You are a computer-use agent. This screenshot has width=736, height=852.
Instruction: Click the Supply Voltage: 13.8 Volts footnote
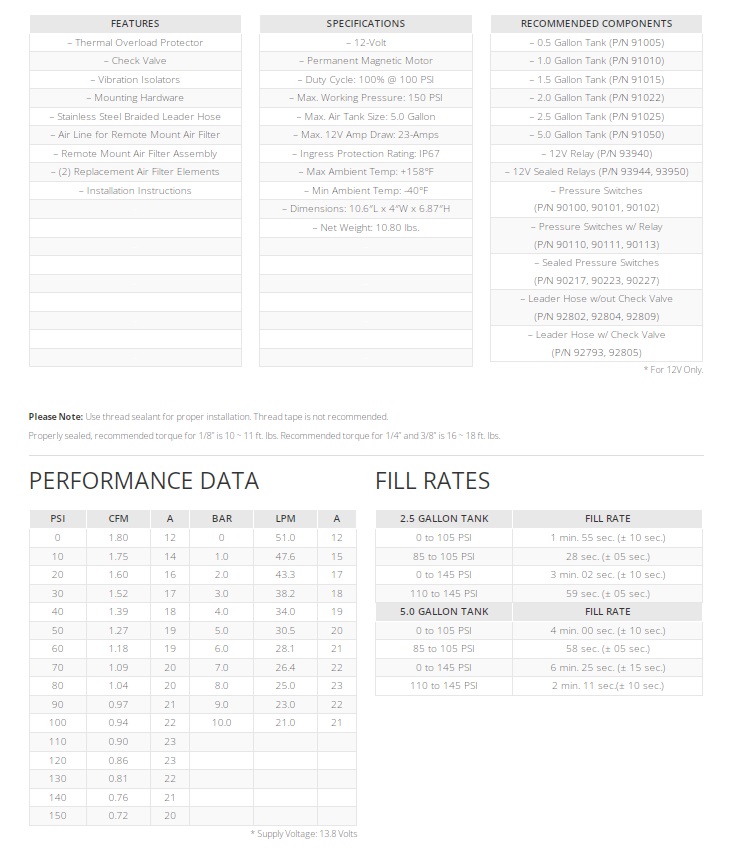click(x=302, y=834)
